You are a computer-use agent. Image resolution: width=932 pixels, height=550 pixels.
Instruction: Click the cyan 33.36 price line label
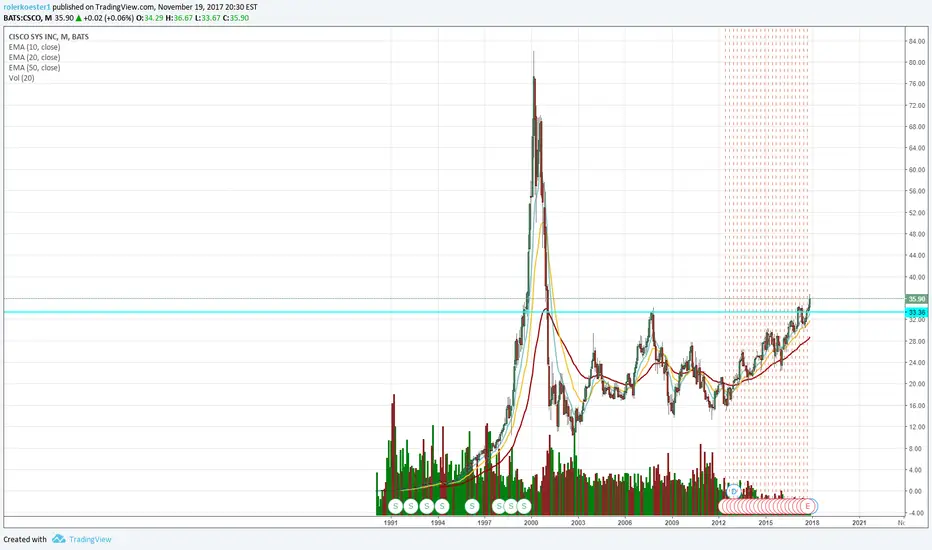(x=917, y=312)
